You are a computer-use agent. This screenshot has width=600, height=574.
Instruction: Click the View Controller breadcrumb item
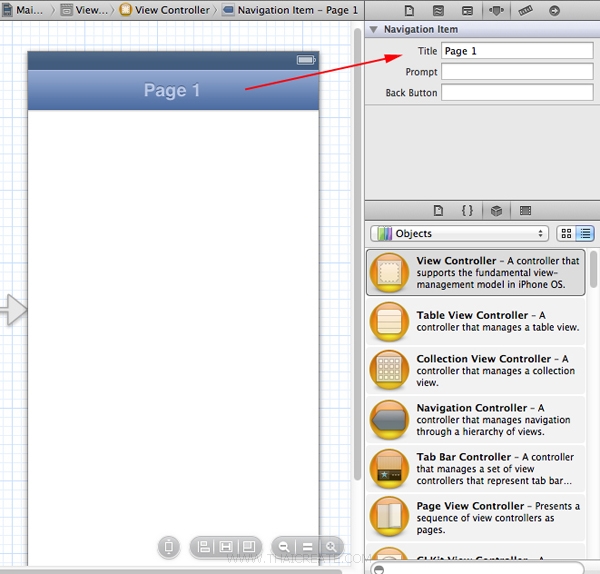click(165, 10)
